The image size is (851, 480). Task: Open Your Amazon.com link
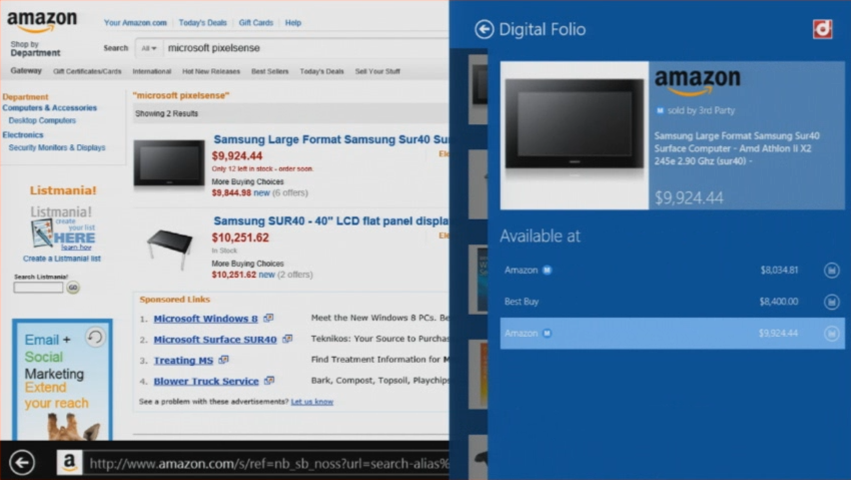tap(135, 23)
